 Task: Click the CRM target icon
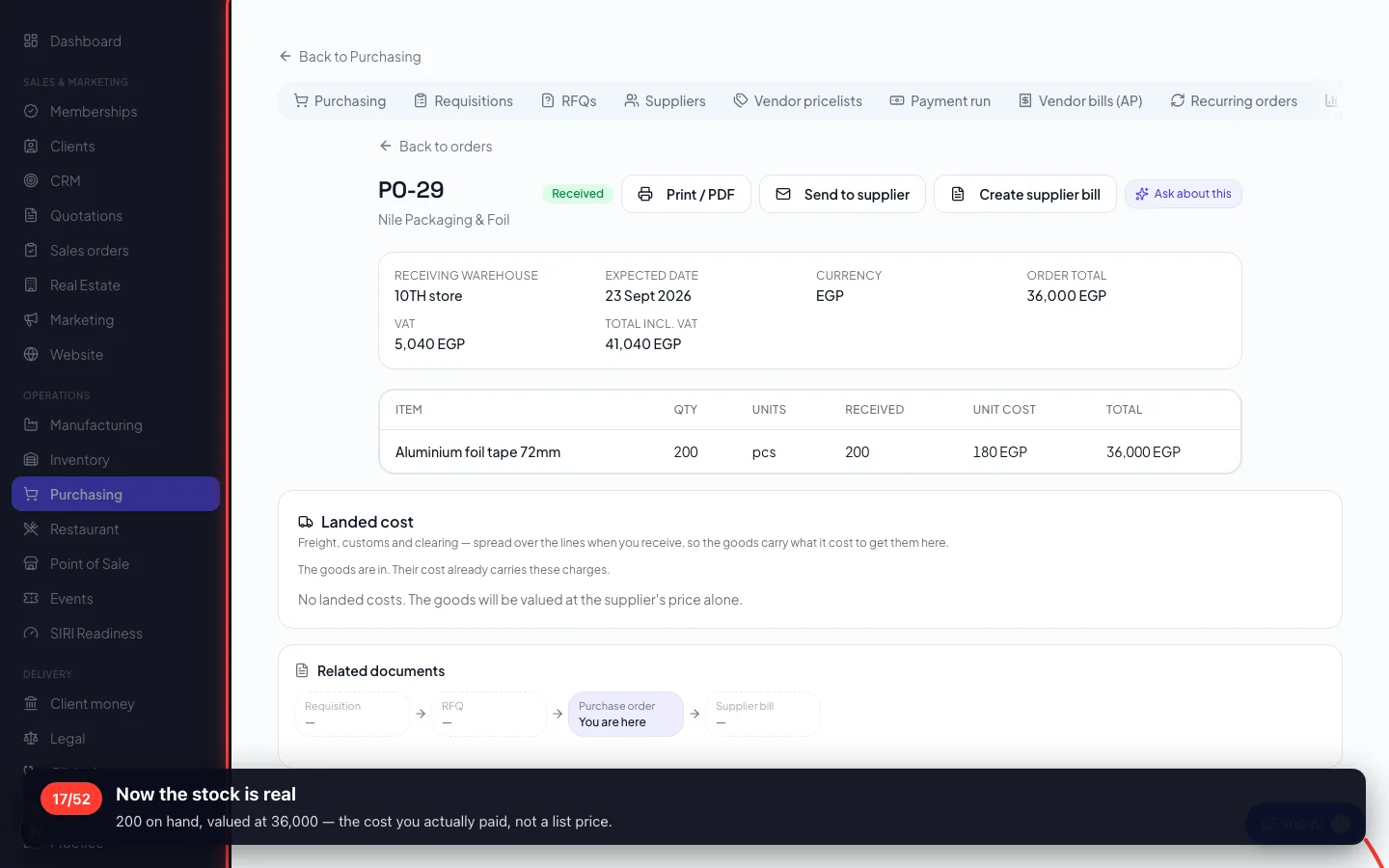click(31, 180)
